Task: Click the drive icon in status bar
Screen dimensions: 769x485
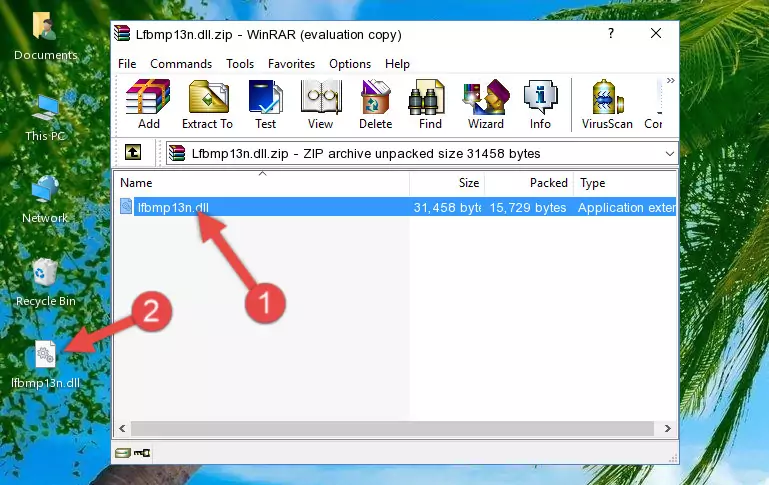Action: [123, 453]
